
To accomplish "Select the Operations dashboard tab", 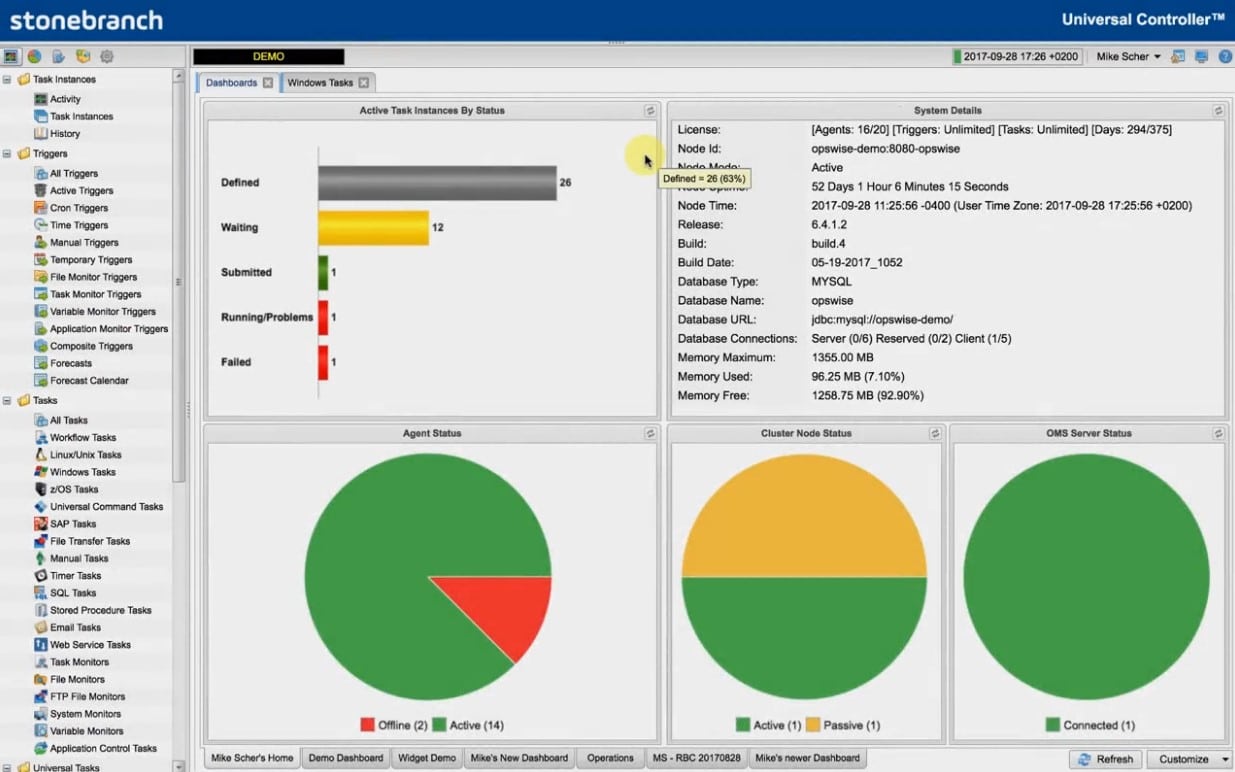I will point(610,758).
